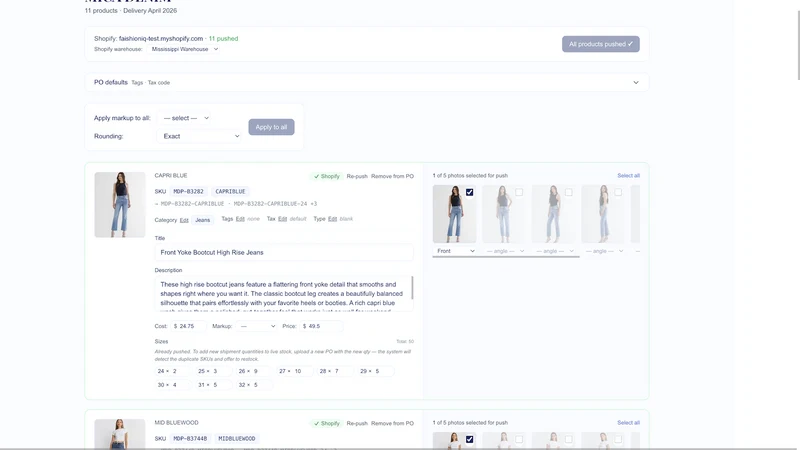Click the Capri Blue product main thumbnail
Image resolution: width=800 pixels, height=450 pixels.
(x=120, y=205)
